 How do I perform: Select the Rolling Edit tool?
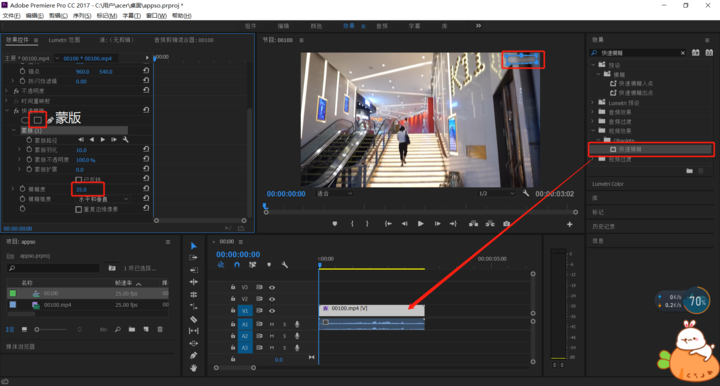coord(193,282)
